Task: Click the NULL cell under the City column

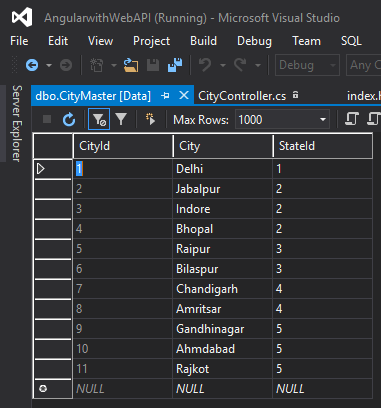Action: click(x=223, y=389)
